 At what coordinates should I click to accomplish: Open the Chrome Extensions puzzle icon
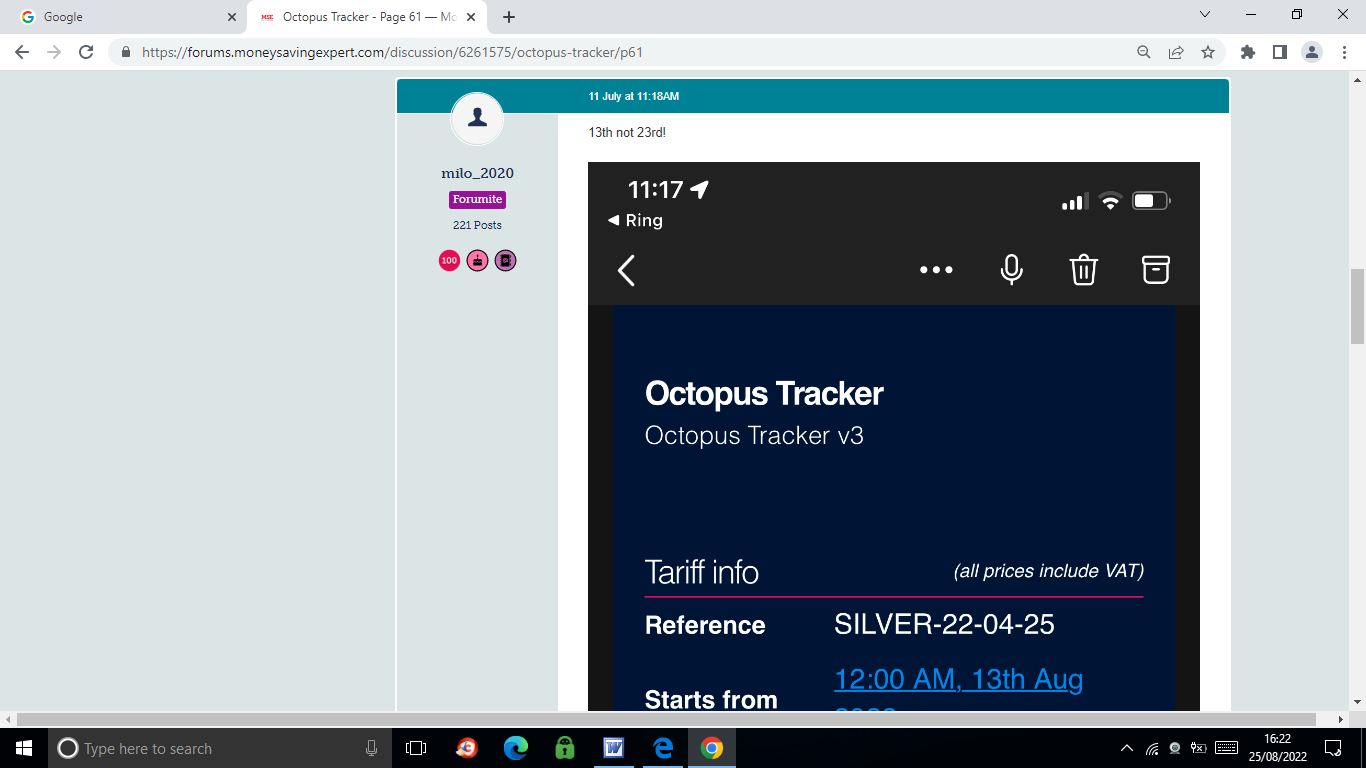coord(1247,52)
